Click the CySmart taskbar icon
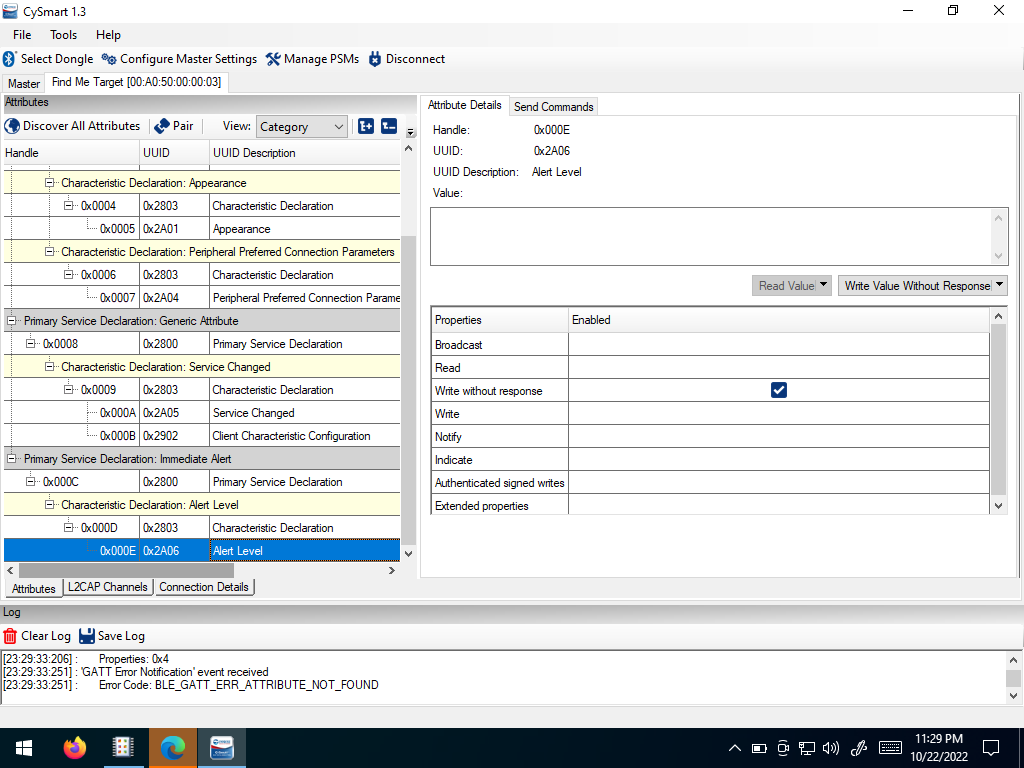Screen dimensions: 1024x768 click(x=222, y=748)
